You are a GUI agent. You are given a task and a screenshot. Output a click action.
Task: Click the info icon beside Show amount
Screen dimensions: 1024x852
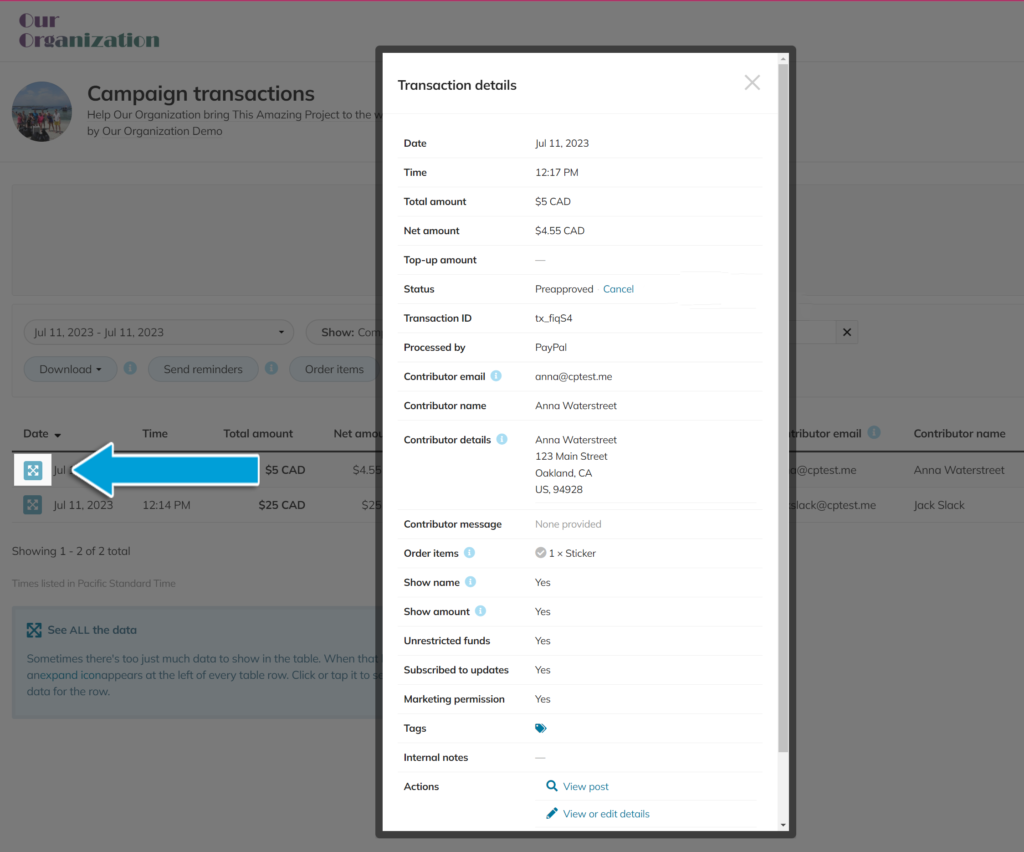[480, 611]
